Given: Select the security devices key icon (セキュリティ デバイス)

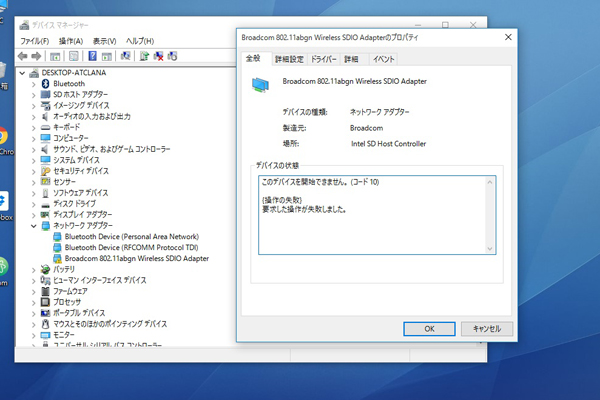Looking at the screenshot, I should pyautogui.click(x=46, y=171).
